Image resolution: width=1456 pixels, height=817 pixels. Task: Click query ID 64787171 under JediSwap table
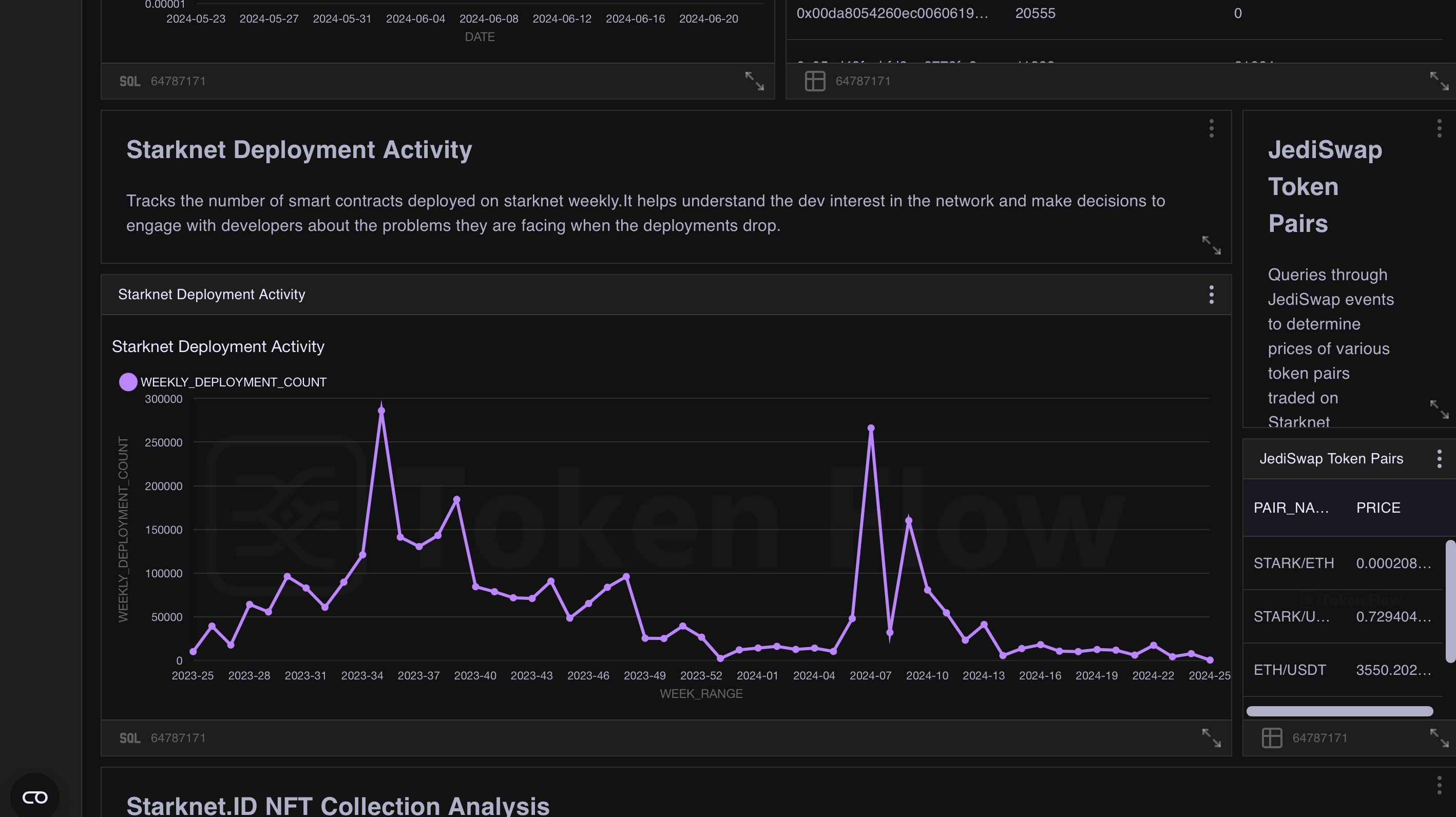pyautogui.click(x=1320, y=738)
